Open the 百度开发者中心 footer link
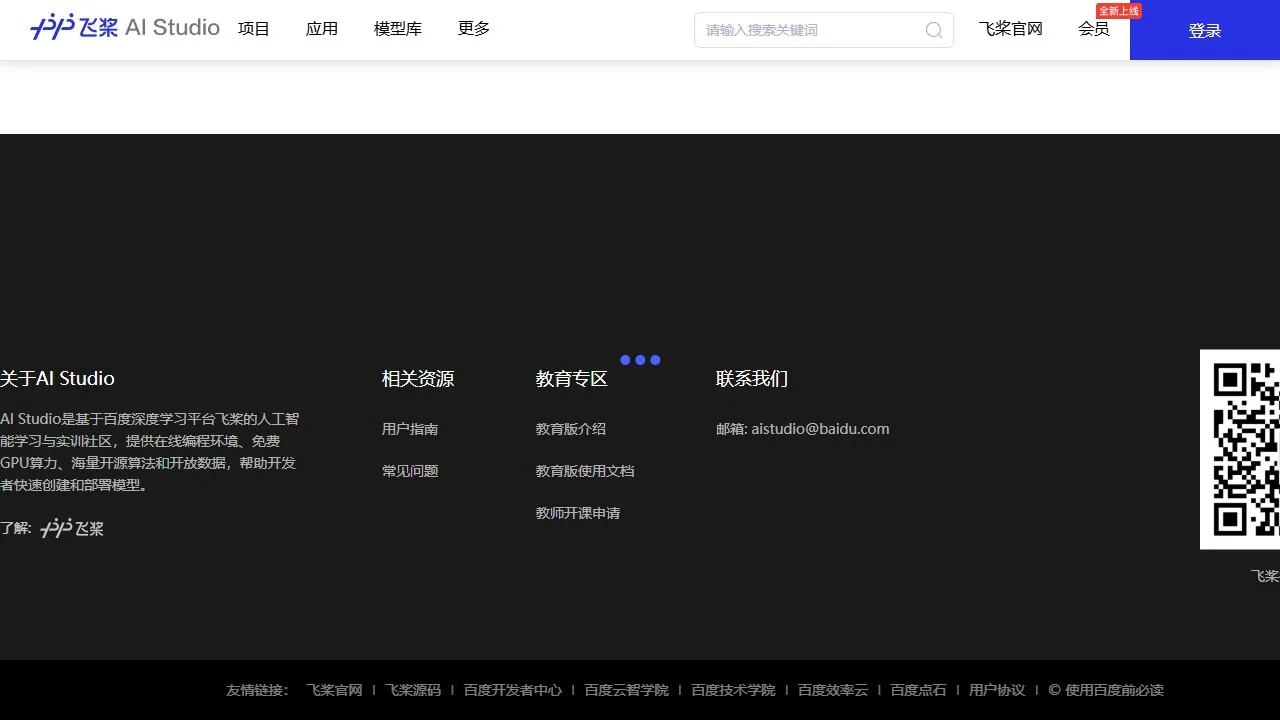Viewport: 1280px width, 720px height. [513, 690]
